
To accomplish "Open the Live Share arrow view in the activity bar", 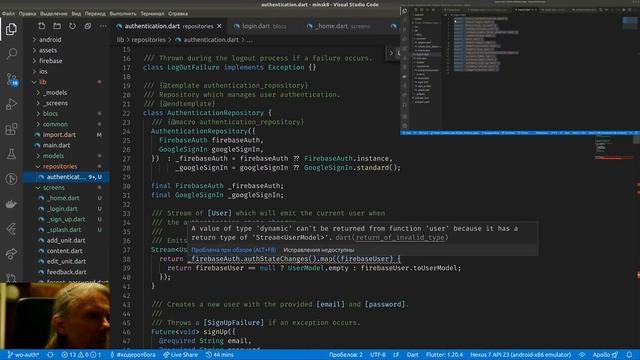I will (11, 254).
